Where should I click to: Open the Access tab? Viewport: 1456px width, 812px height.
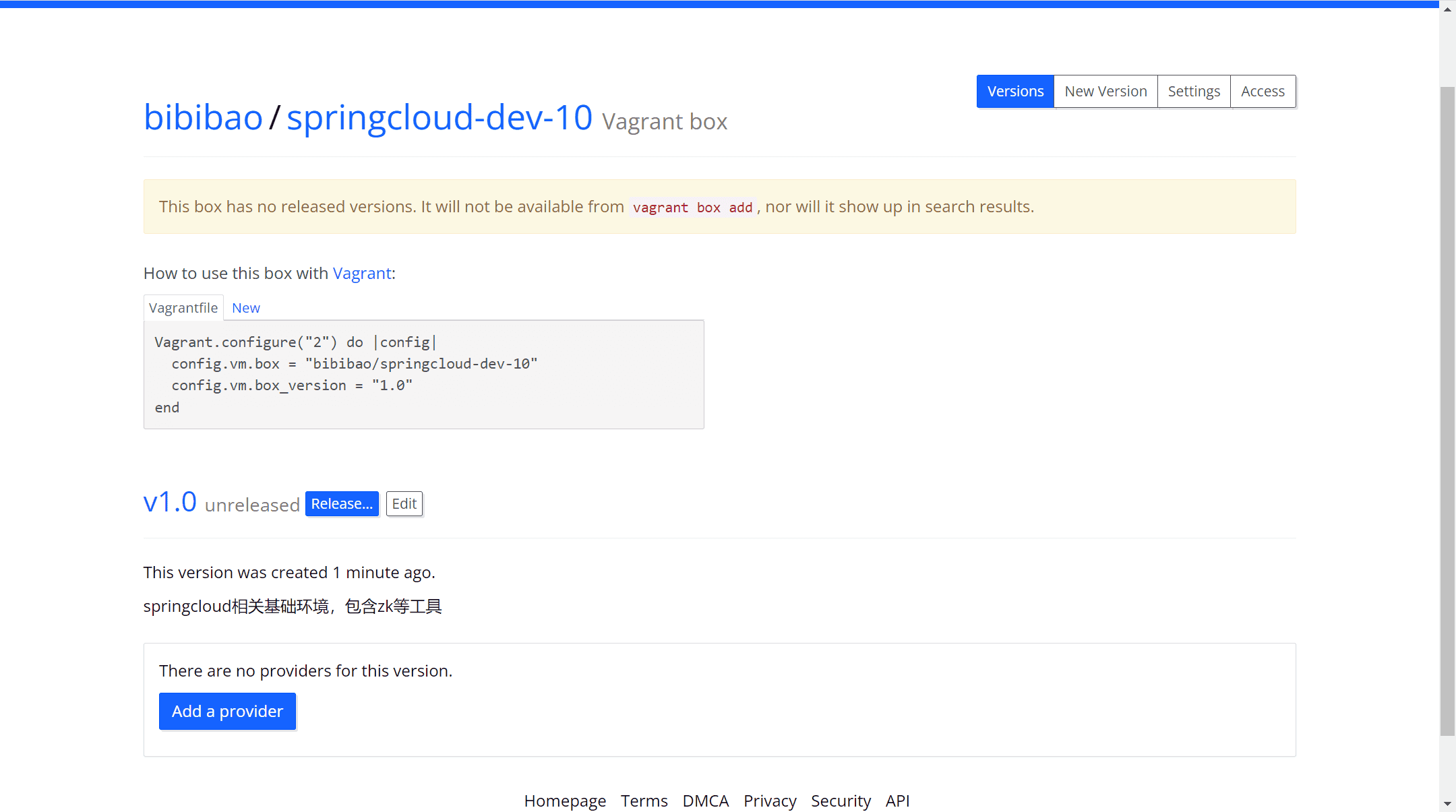[1263, 91]
